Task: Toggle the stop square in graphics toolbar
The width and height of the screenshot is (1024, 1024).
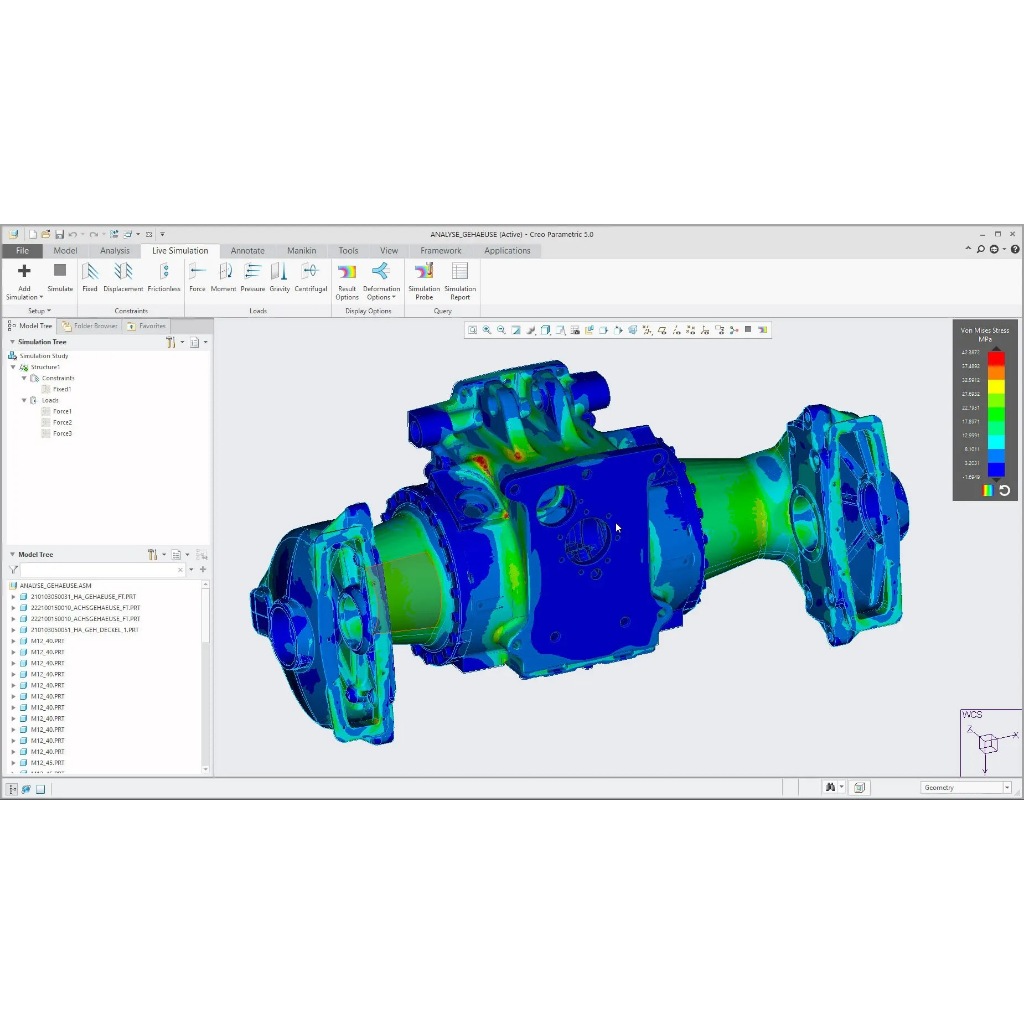Action: tap(748, 330)
